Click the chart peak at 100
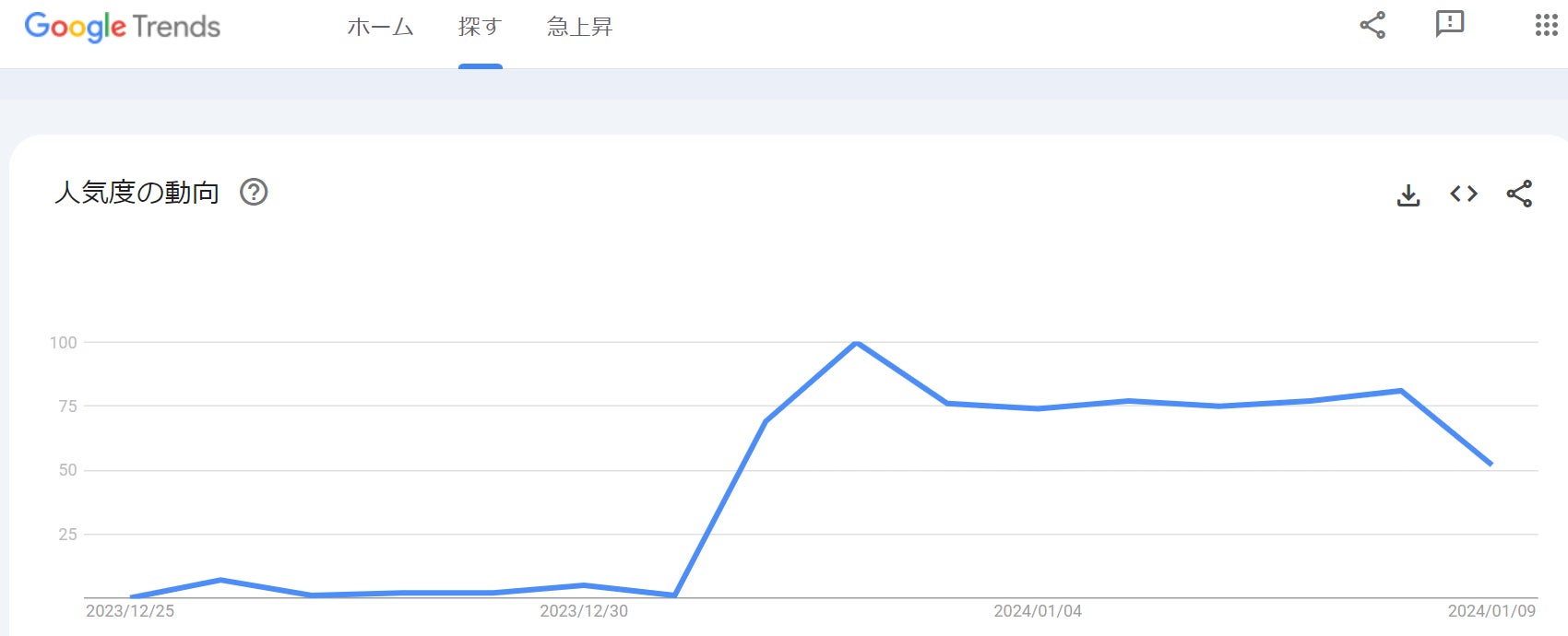Image resolution: width=1568 pixels, height=636 pixels. point(857,343)
